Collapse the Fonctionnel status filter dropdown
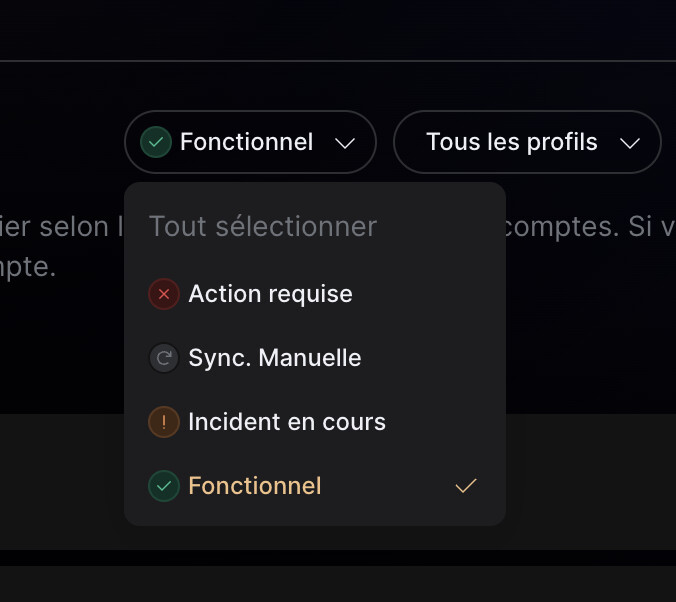The image size is (676, 602). tap(250, 142)
